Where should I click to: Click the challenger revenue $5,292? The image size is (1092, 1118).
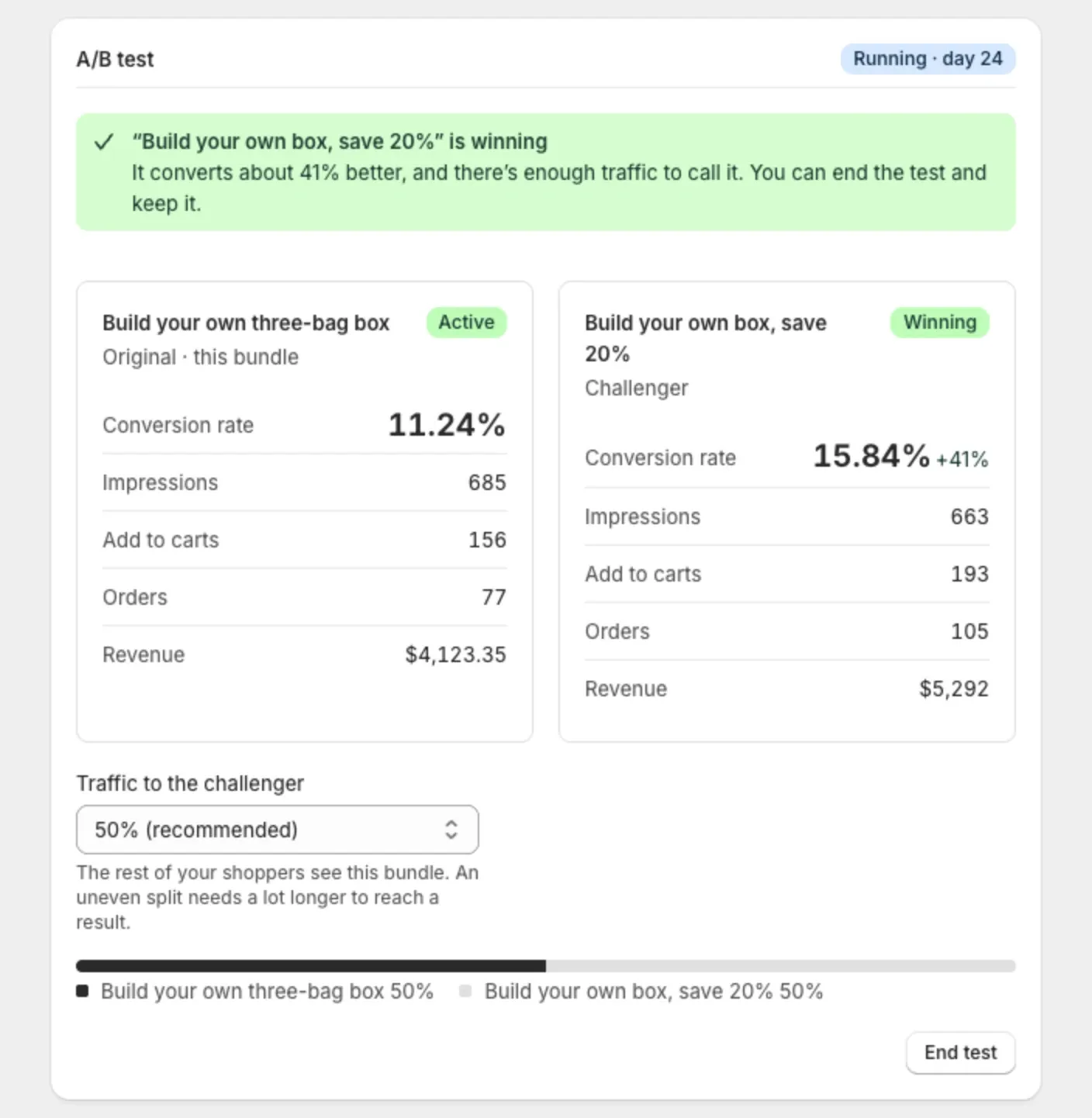click(x=954, y=688)
